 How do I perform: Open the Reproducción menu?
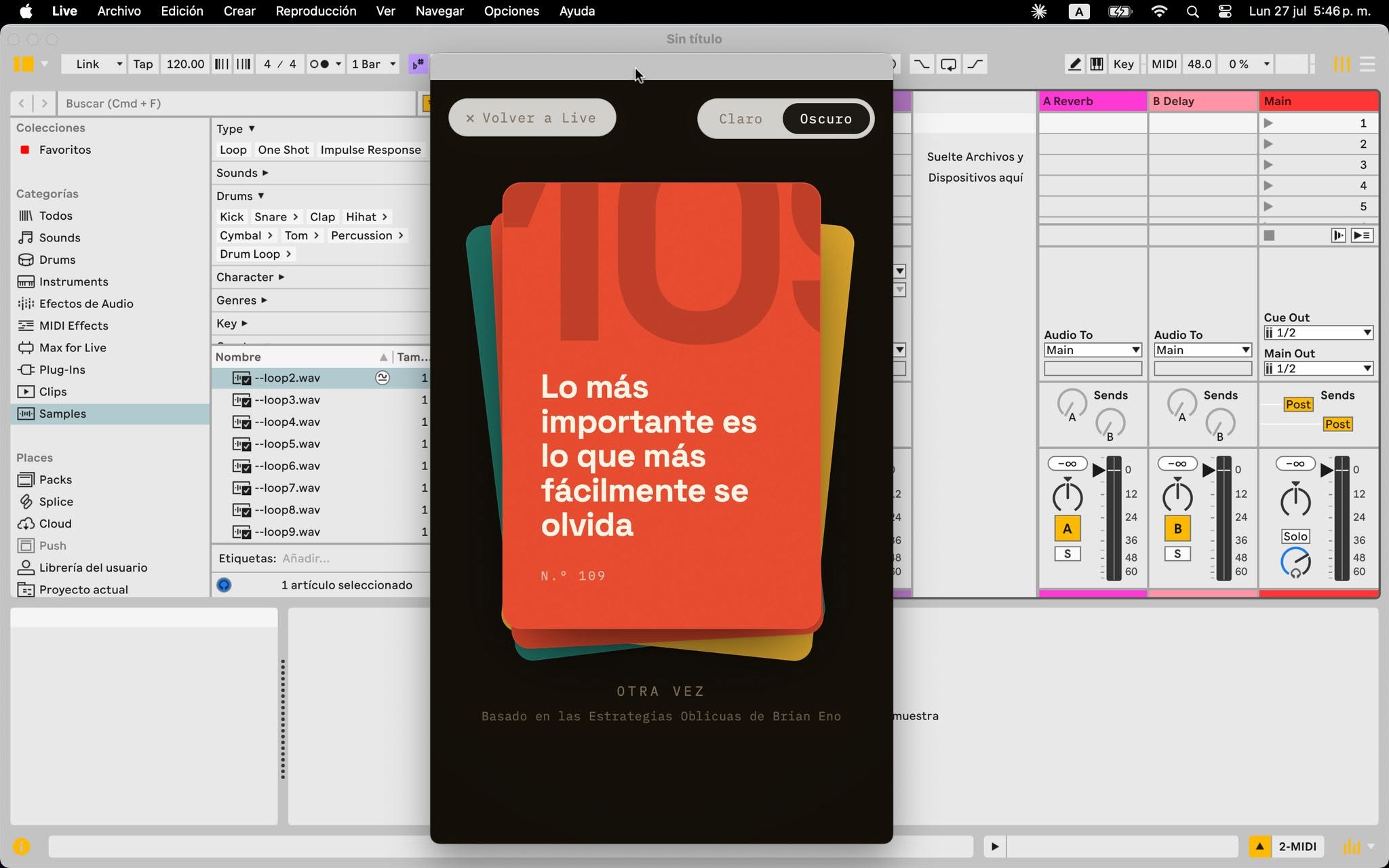tap(315, 11)
